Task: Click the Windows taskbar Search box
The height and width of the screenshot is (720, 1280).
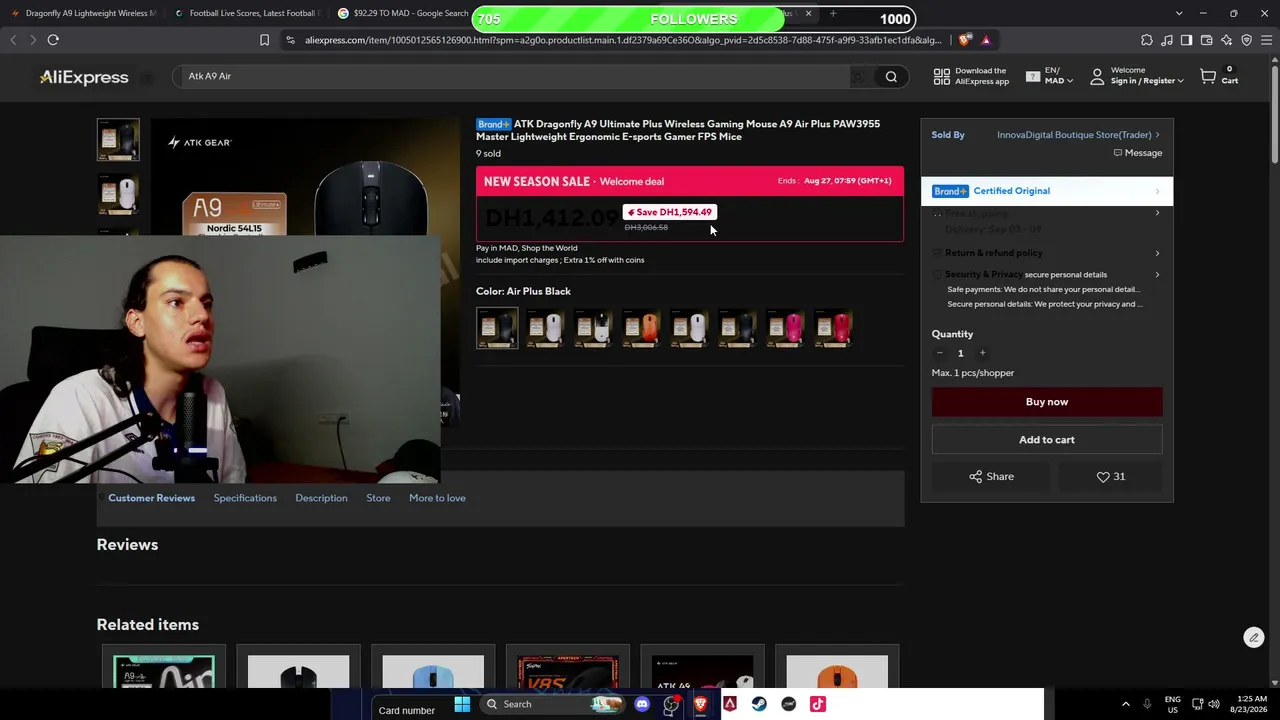Action: [x=551, y=704]
